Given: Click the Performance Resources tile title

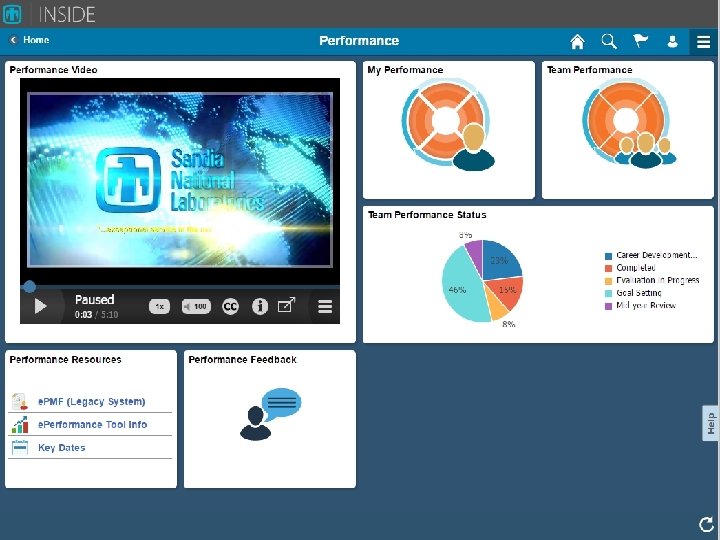Looking at the screenshot, I should [65, 360].
